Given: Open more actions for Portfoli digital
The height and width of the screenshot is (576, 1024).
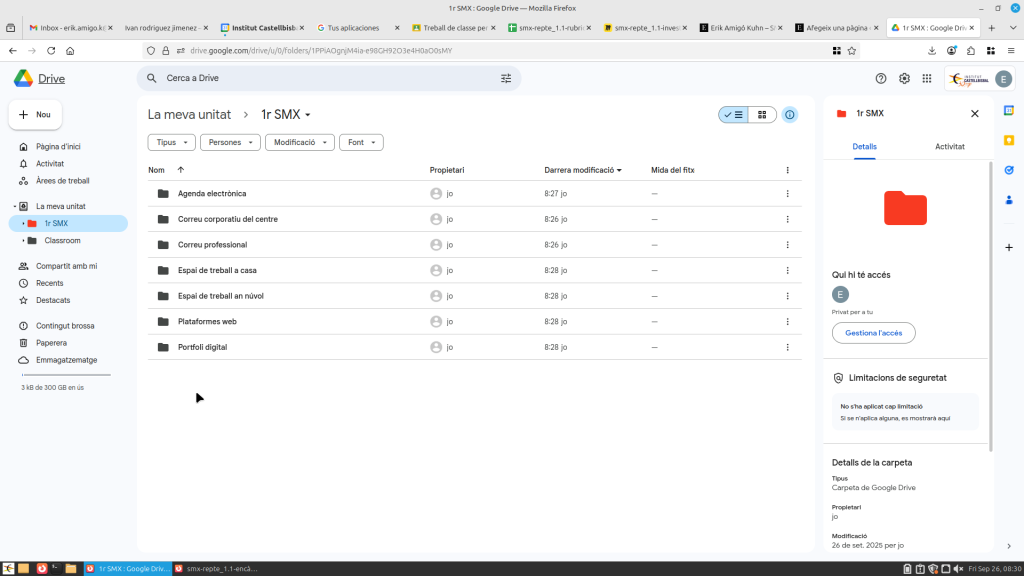Looking at the screenshot, I should point(787,347).
